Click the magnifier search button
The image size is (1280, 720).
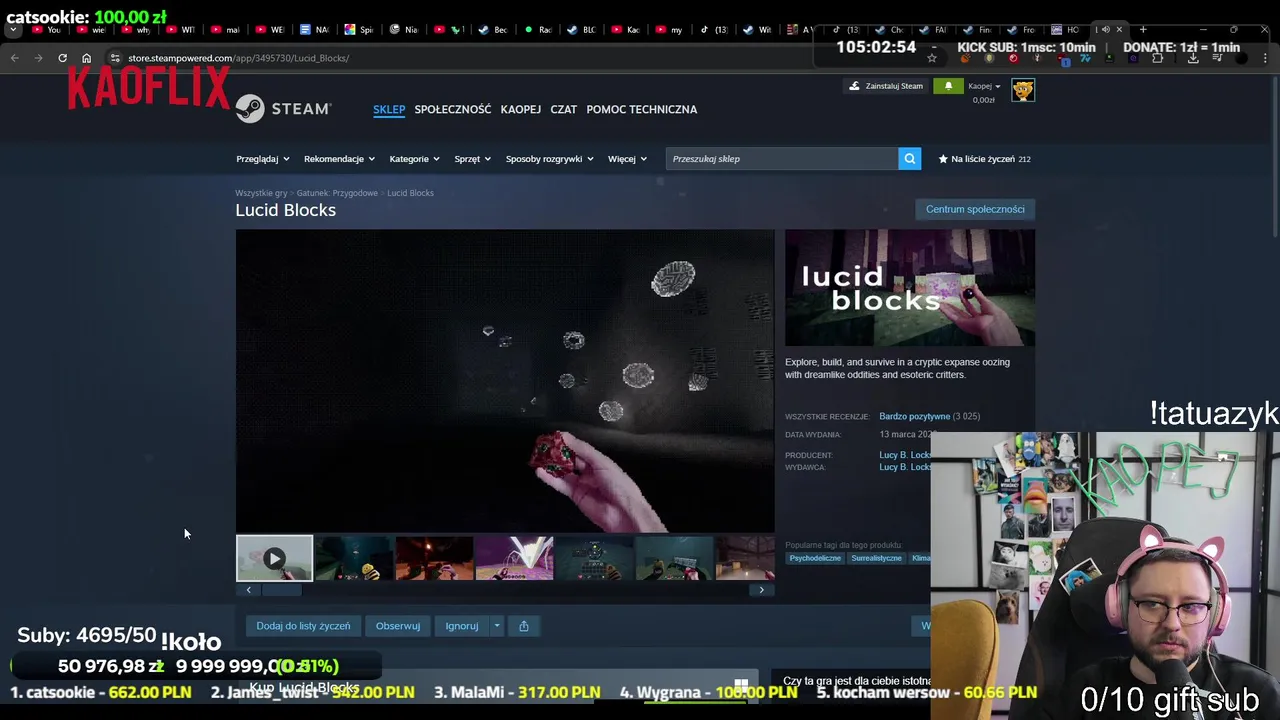909,159
